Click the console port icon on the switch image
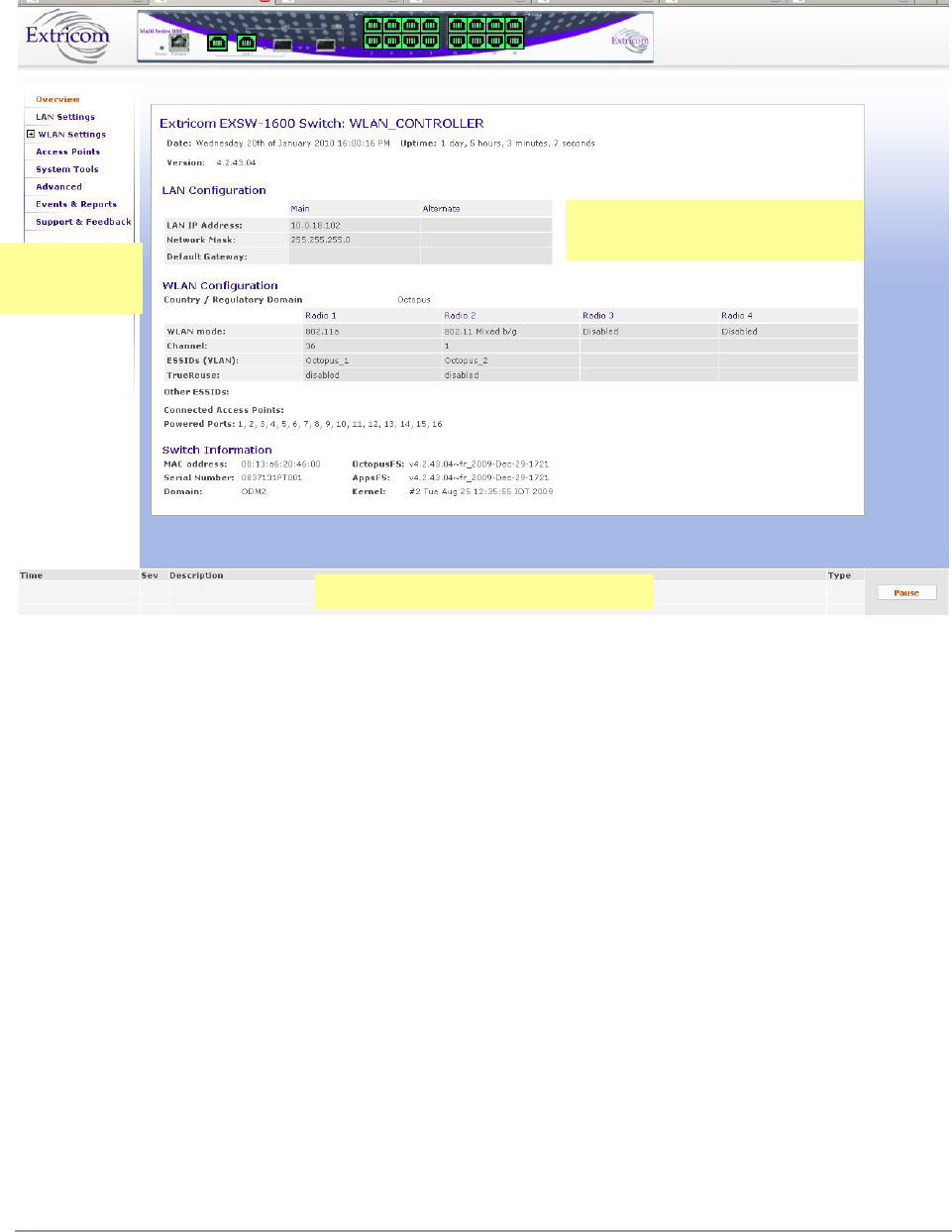The image size is (952, 1232). pyautogui.click(x=179, y=42)
